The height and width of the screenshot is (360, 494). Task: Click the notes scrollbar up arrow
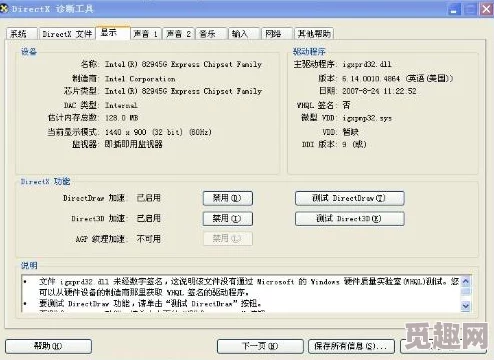466,281
